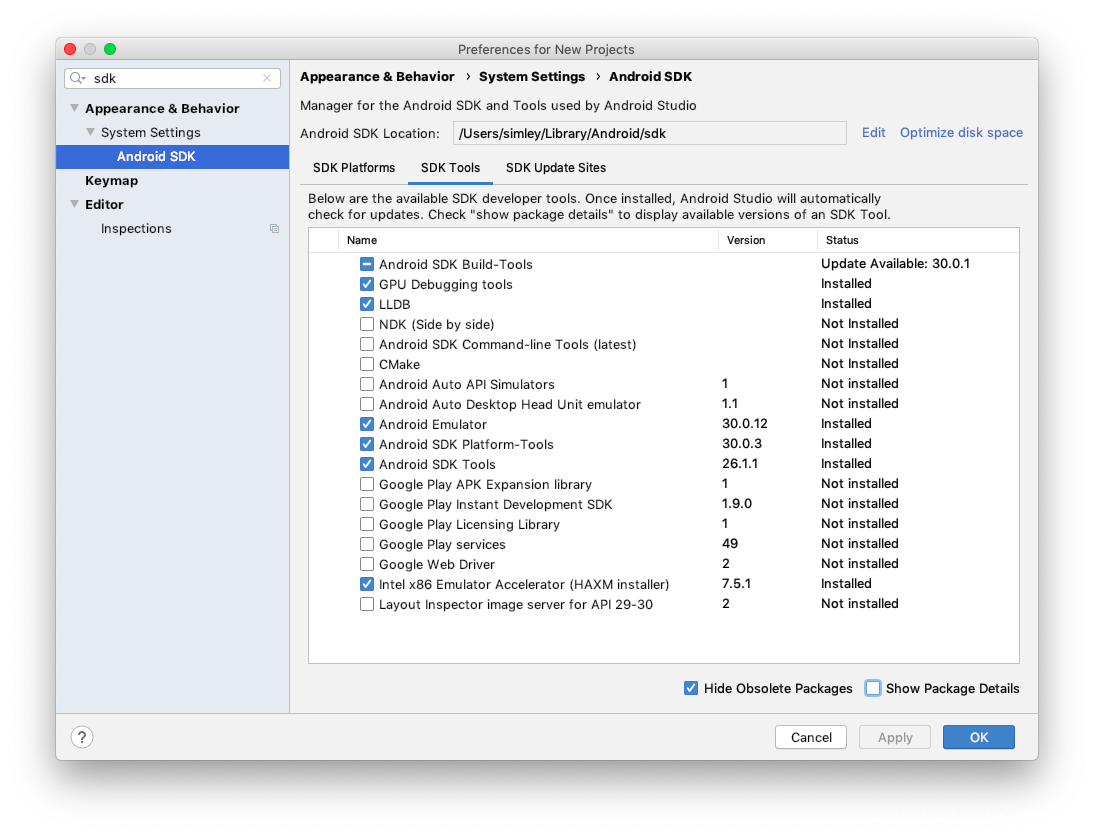
Task: Uncheck Intel x86 Emulator Accelerator (HAXM installer)
Action: click(367, 584)
